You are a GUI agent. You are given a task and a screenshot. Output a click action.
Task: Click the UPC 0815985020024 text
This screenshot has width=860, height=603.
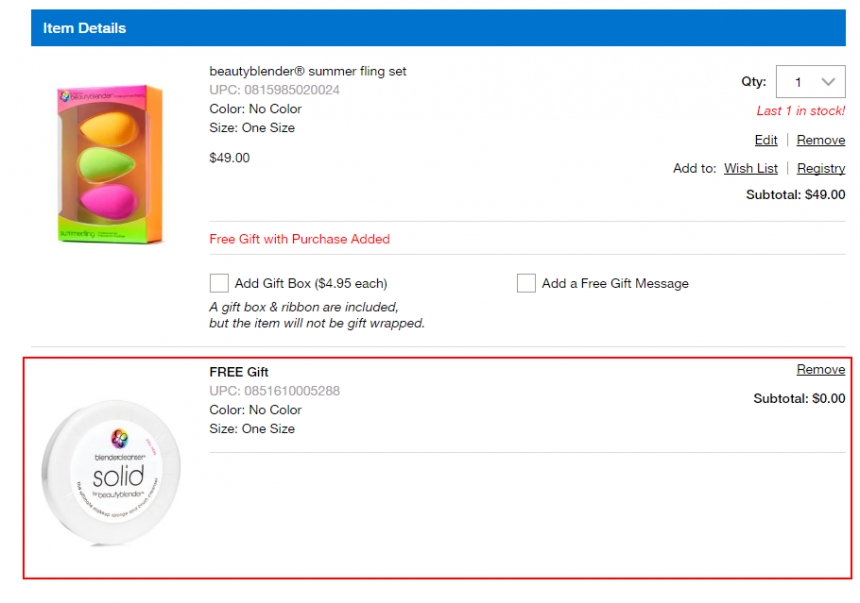click(274, 90)
